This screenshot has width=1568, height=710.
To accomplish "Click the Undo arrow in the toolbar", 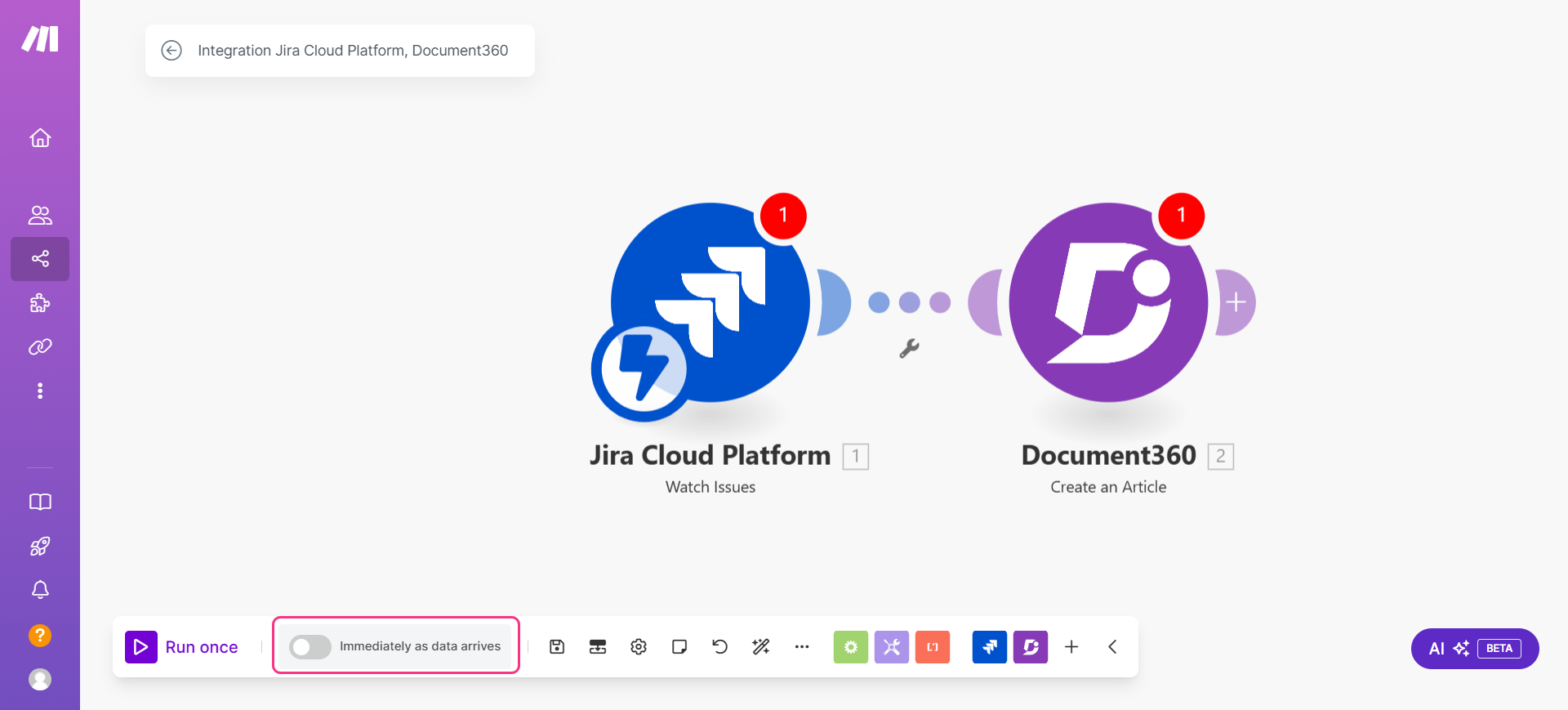I will point(719,647).
